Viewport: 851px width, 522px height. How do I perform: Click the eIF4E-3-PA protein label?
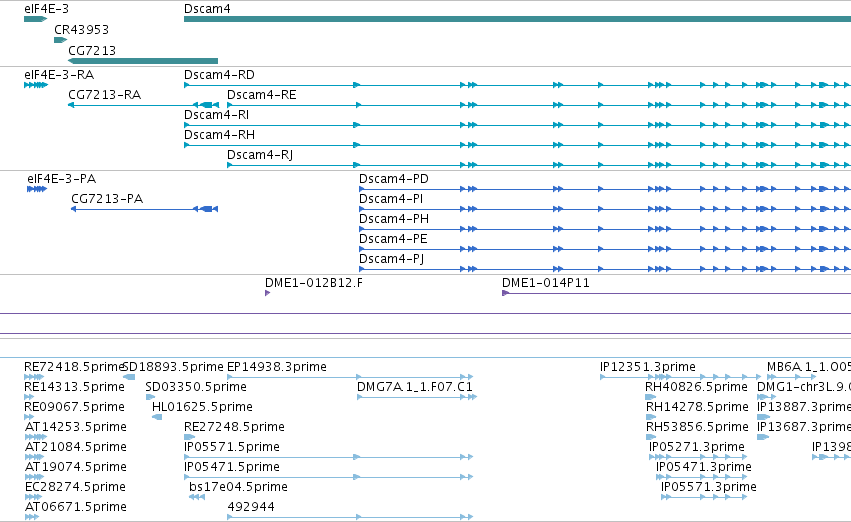[x=61, y=179]
